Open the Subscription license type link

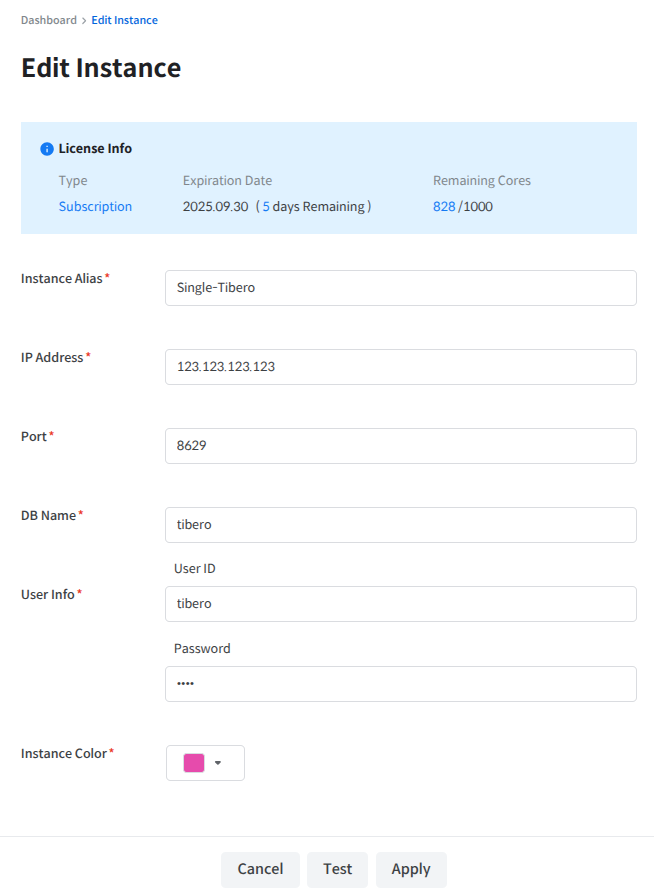tap(95, 207)
